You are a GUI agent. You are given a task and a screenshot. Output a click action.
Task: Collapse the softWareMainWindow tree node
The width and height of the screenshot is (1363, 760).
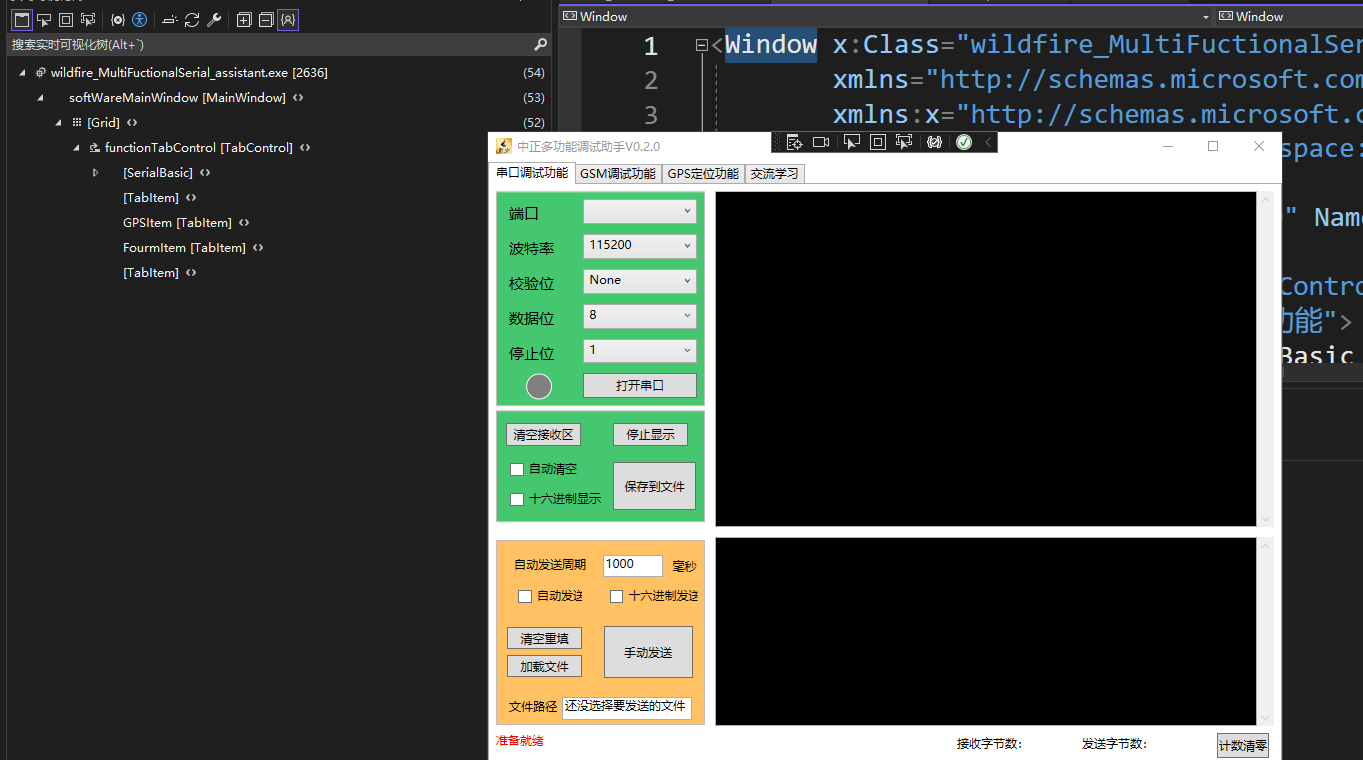40,98
